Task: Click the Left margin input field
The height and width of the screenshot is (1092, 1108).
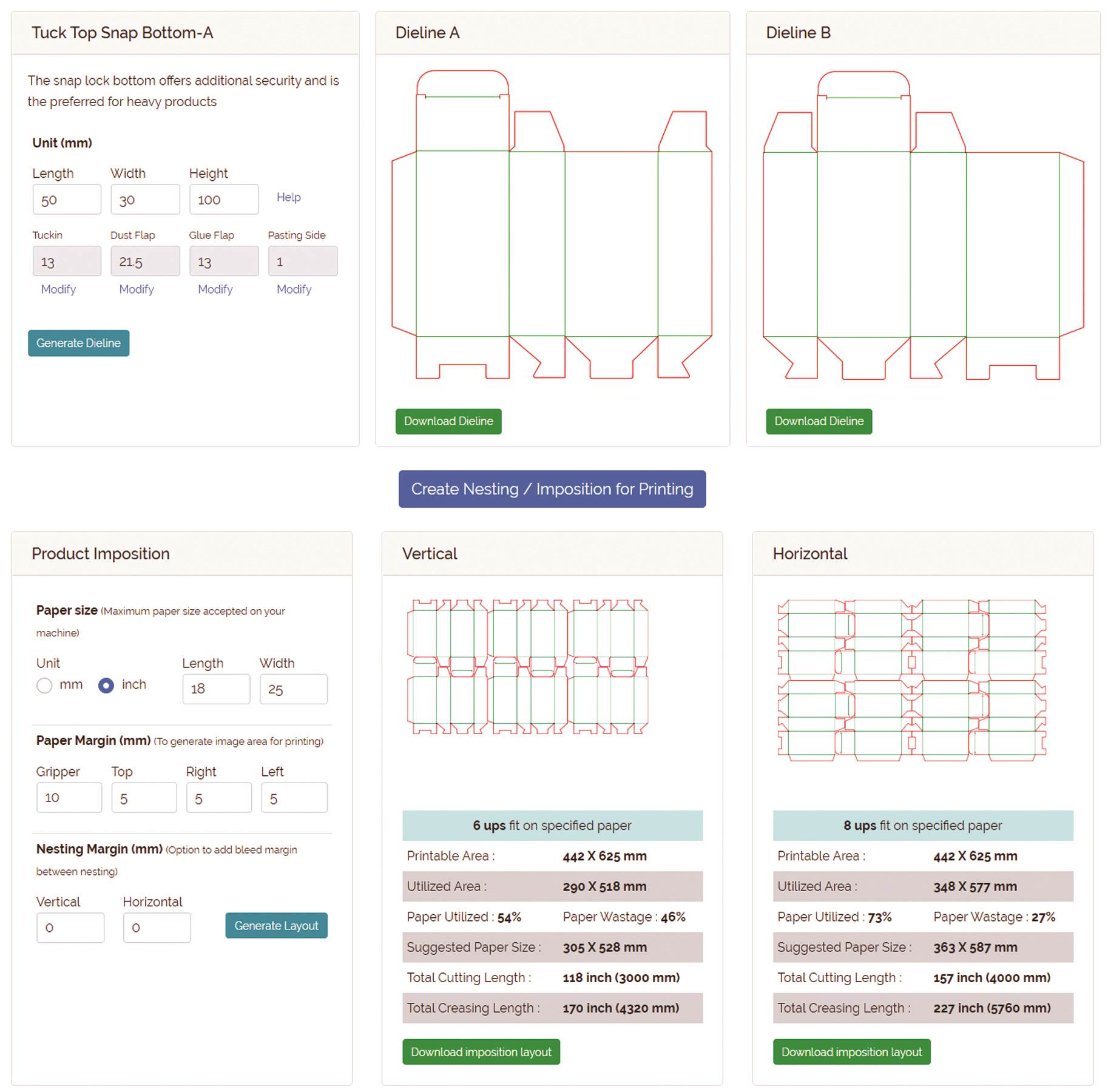Action: point(294,797)
